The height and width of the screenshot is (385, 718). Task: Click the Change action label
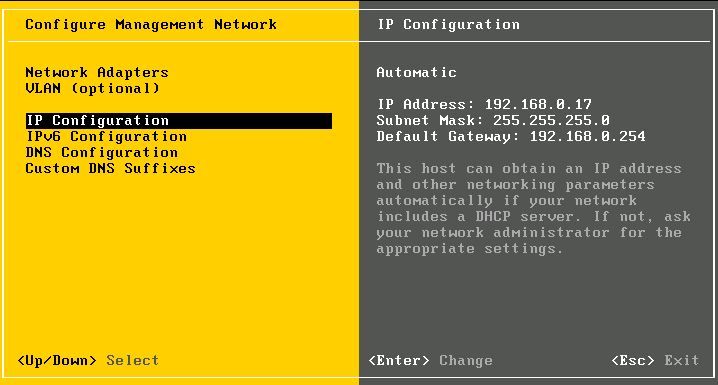pyautogui.click(x=466, y=361)
